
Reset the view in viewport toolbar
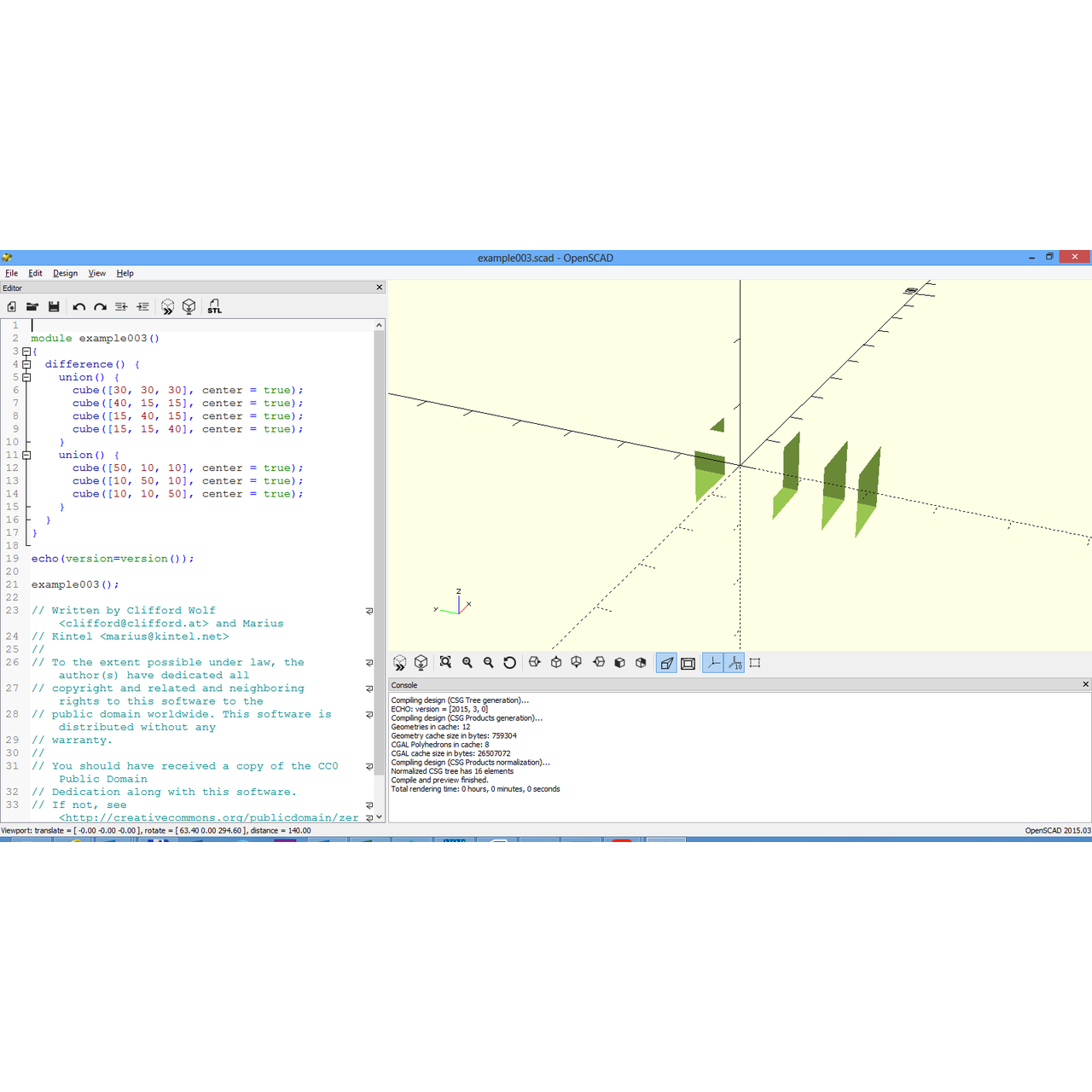coord(510,663)
